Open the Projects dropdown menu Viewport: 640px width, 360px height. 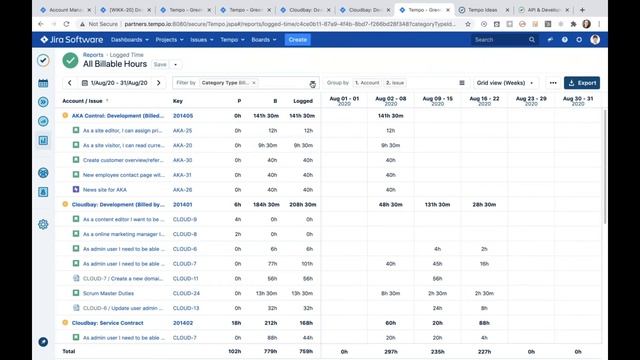coord(169,40)
